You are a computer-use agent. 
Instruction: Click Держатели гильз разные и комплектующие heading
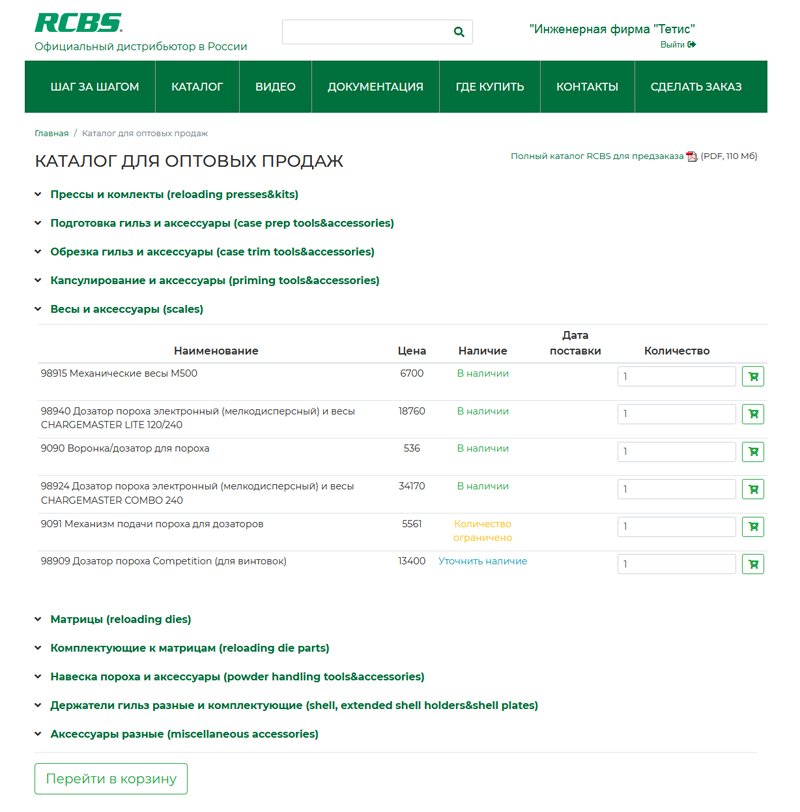(x=294, y=705)
